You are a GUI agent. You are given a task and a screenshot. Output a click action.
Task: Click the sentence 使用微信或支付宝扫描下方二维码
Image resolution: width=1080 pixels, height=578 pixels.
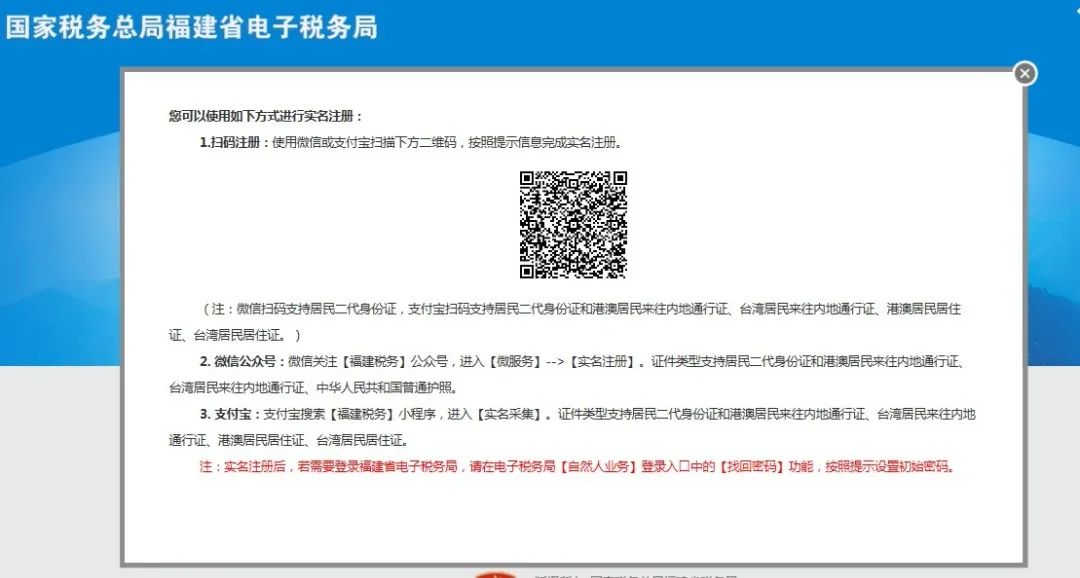[x=364, y=143]
